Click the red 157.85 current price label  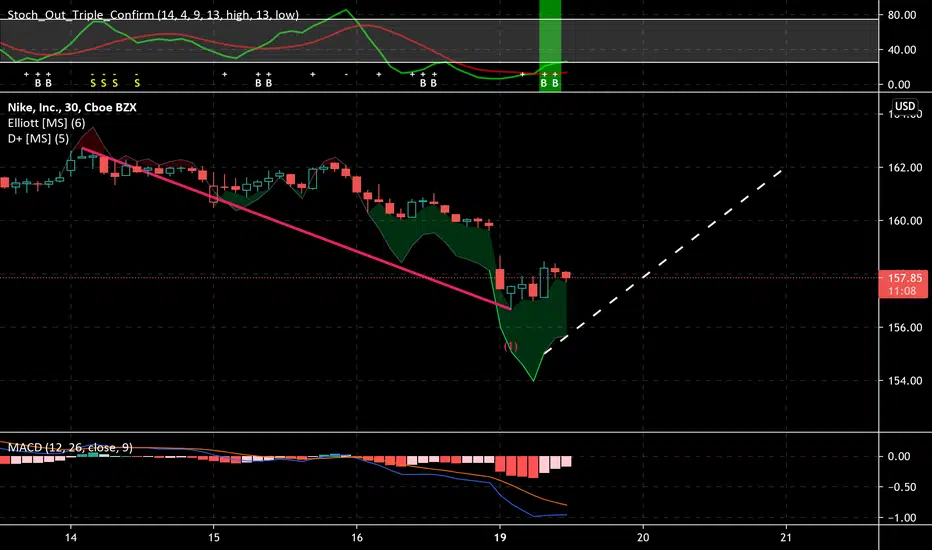point(903,284)
